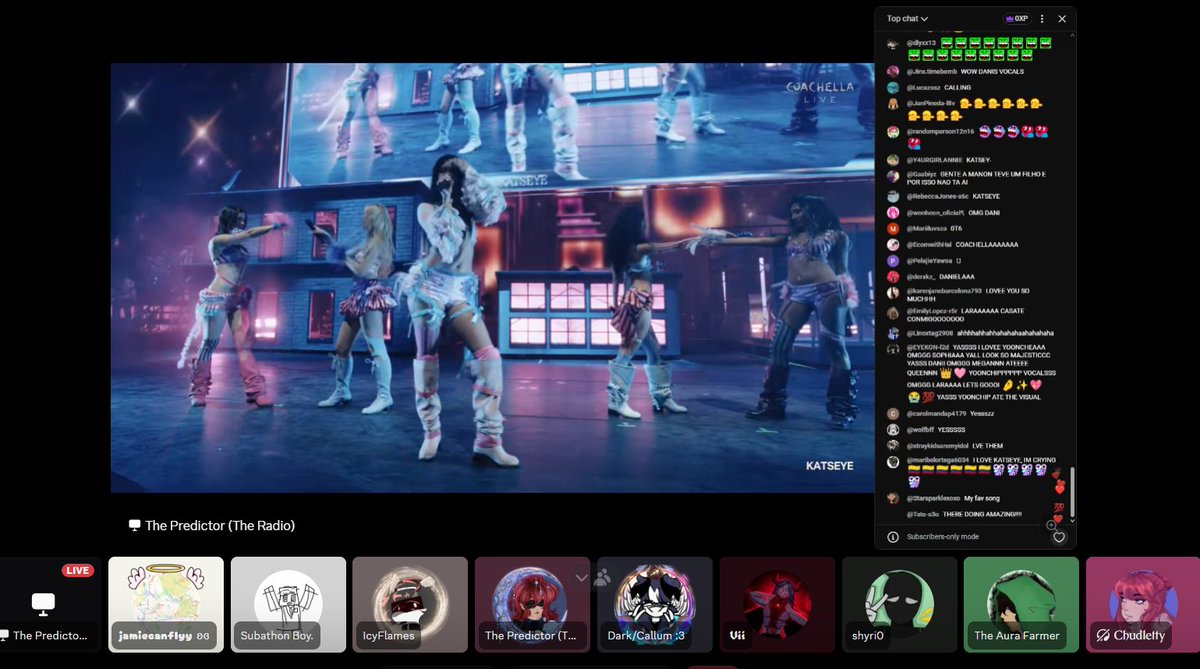Image resolution: width=1200 pixels, height=669 pixels.
Task: Select the IcyFlames participant tile
Action: pyautogui.click(x=410, y=605)
